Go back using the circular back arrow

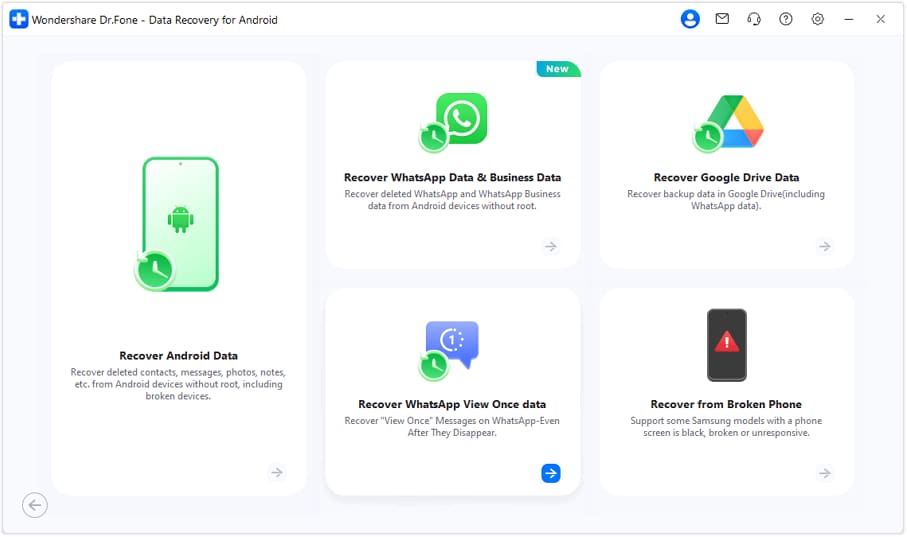tap(35, 505)
